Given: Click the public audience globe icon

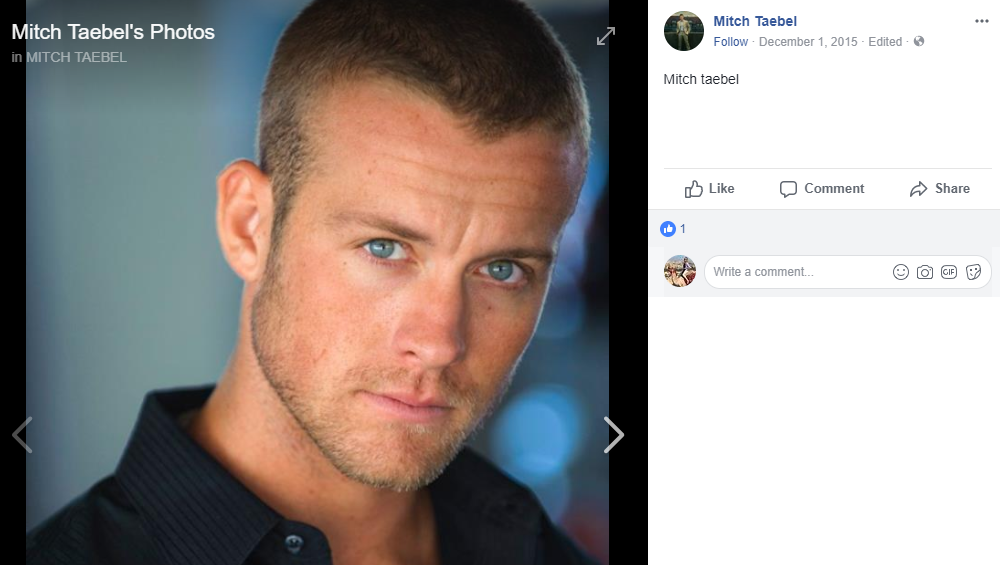Looking at the screenshot, I should (x=919, y=42).
